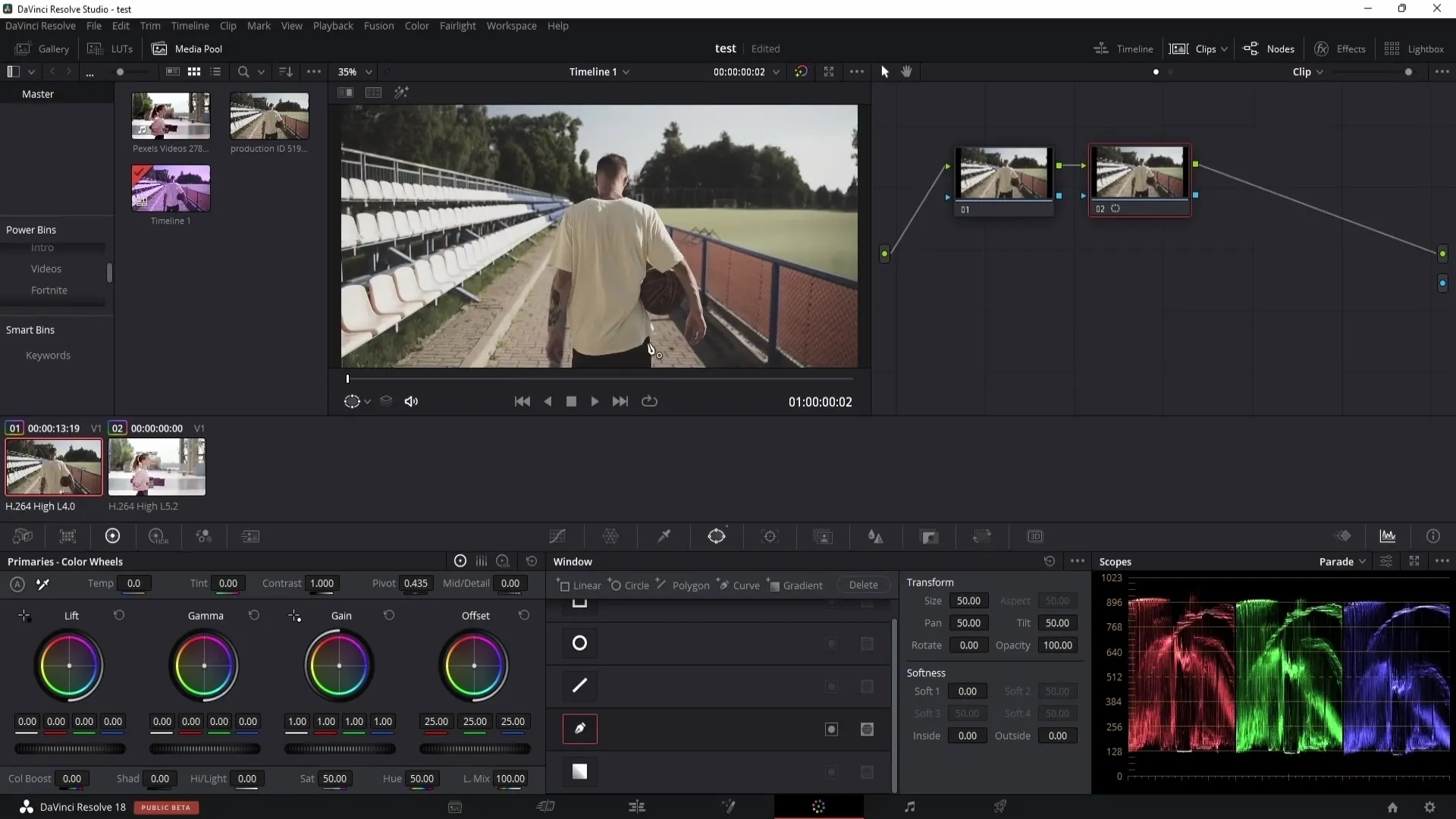Open the Magic Mask palette

[x=823, y=537]
